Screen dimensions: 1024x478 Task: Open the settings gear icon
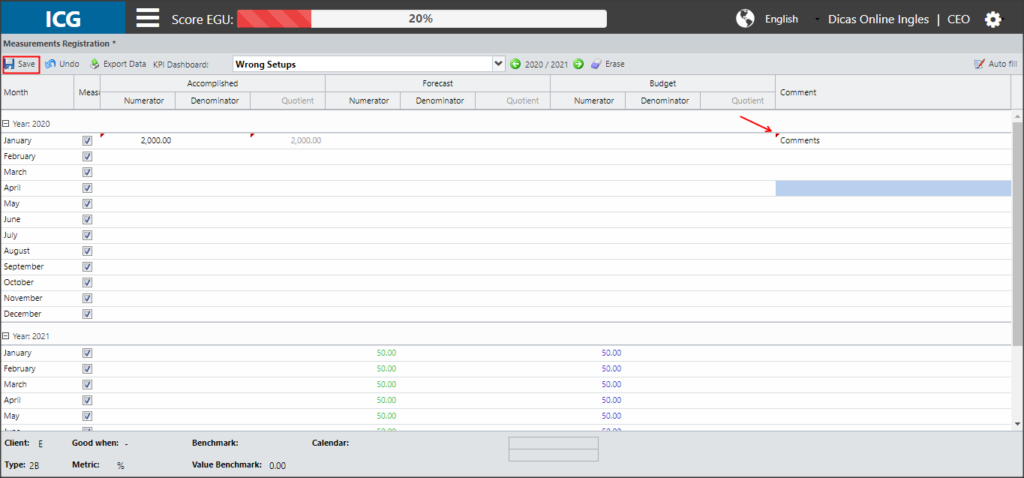(x=993, y=20)
